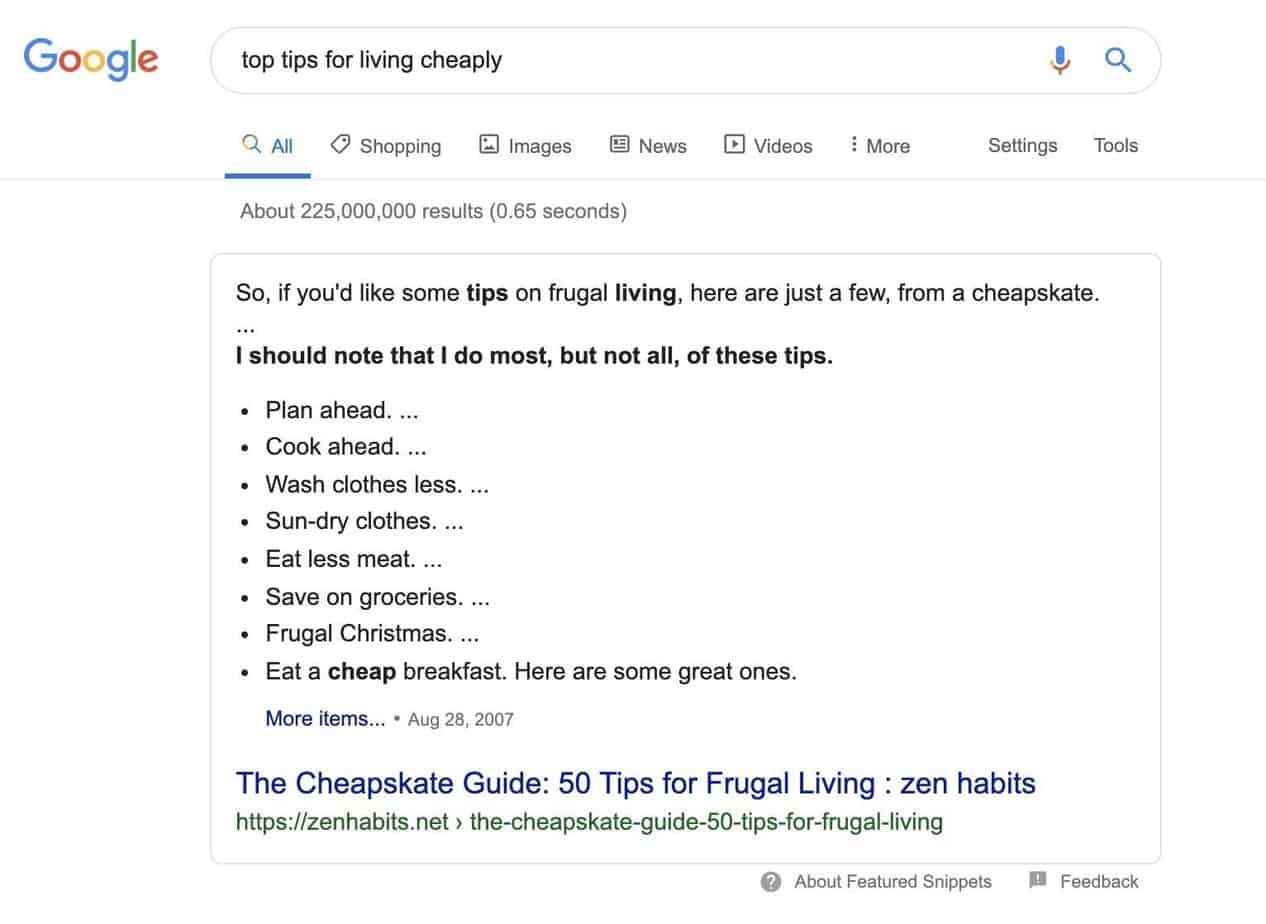Viewport: 1266px width, 924px height.
Task: Click the Google logo
Action: coord(91,59)
